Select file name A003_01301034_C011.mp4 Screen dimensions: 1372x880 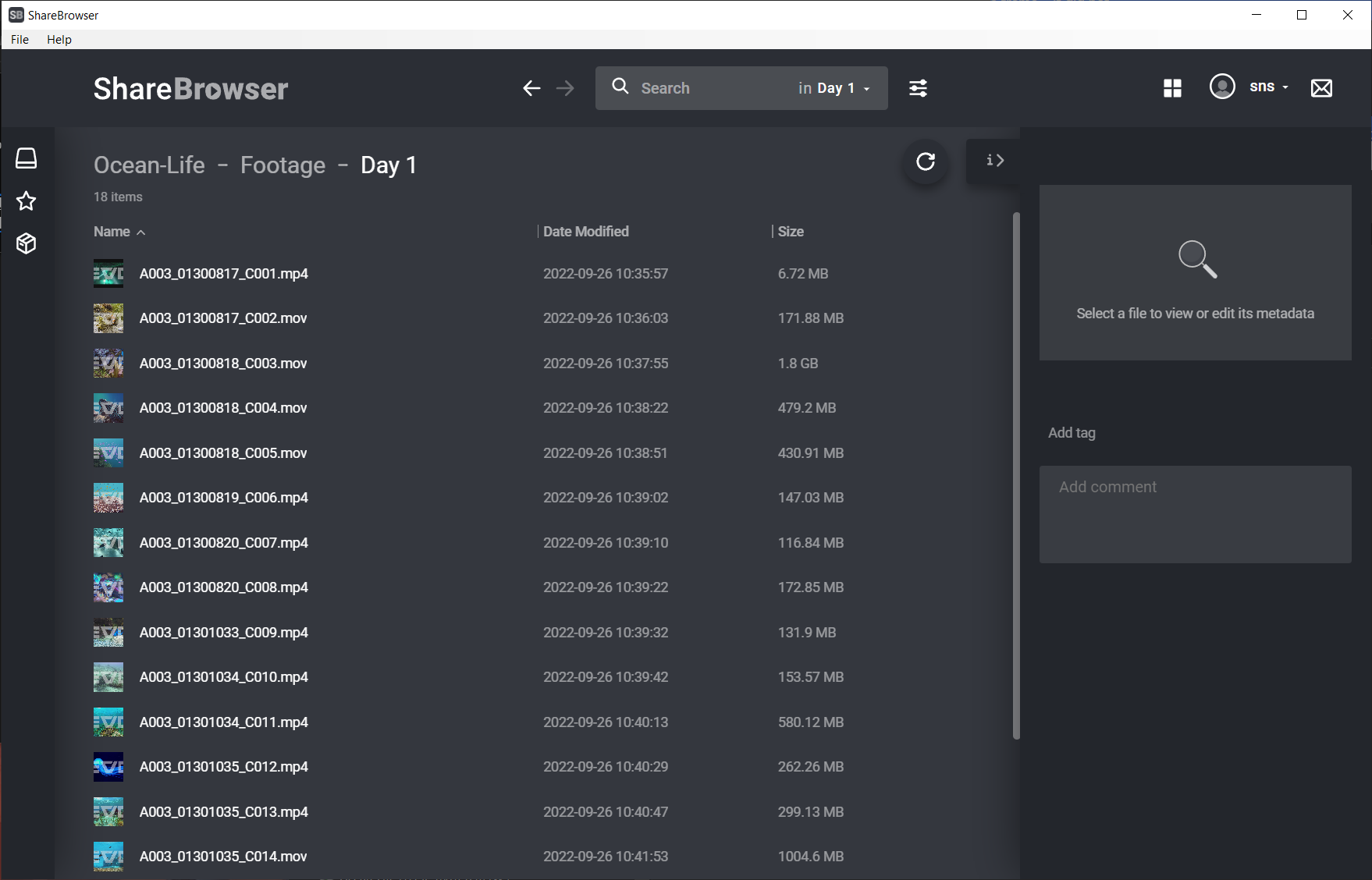[x=223, y=722]
